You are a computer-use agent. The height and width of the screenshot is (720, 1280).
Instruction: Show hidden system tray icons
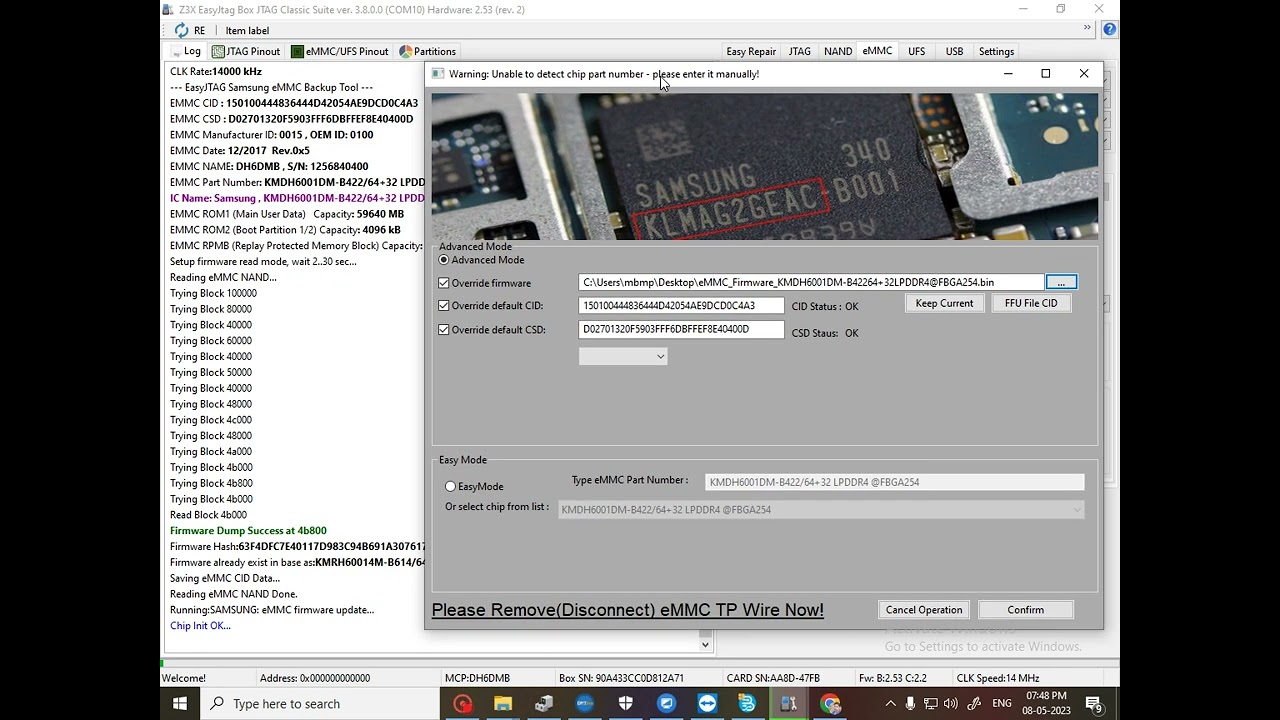[890, 704]
